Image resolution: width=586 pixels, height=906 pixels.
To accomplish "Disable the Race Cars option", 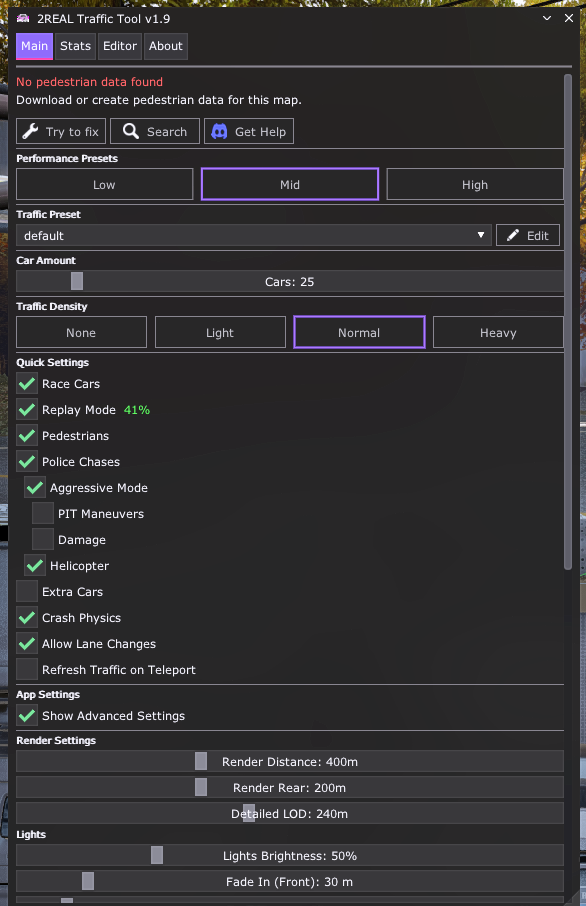I will [x=26, y=384].
